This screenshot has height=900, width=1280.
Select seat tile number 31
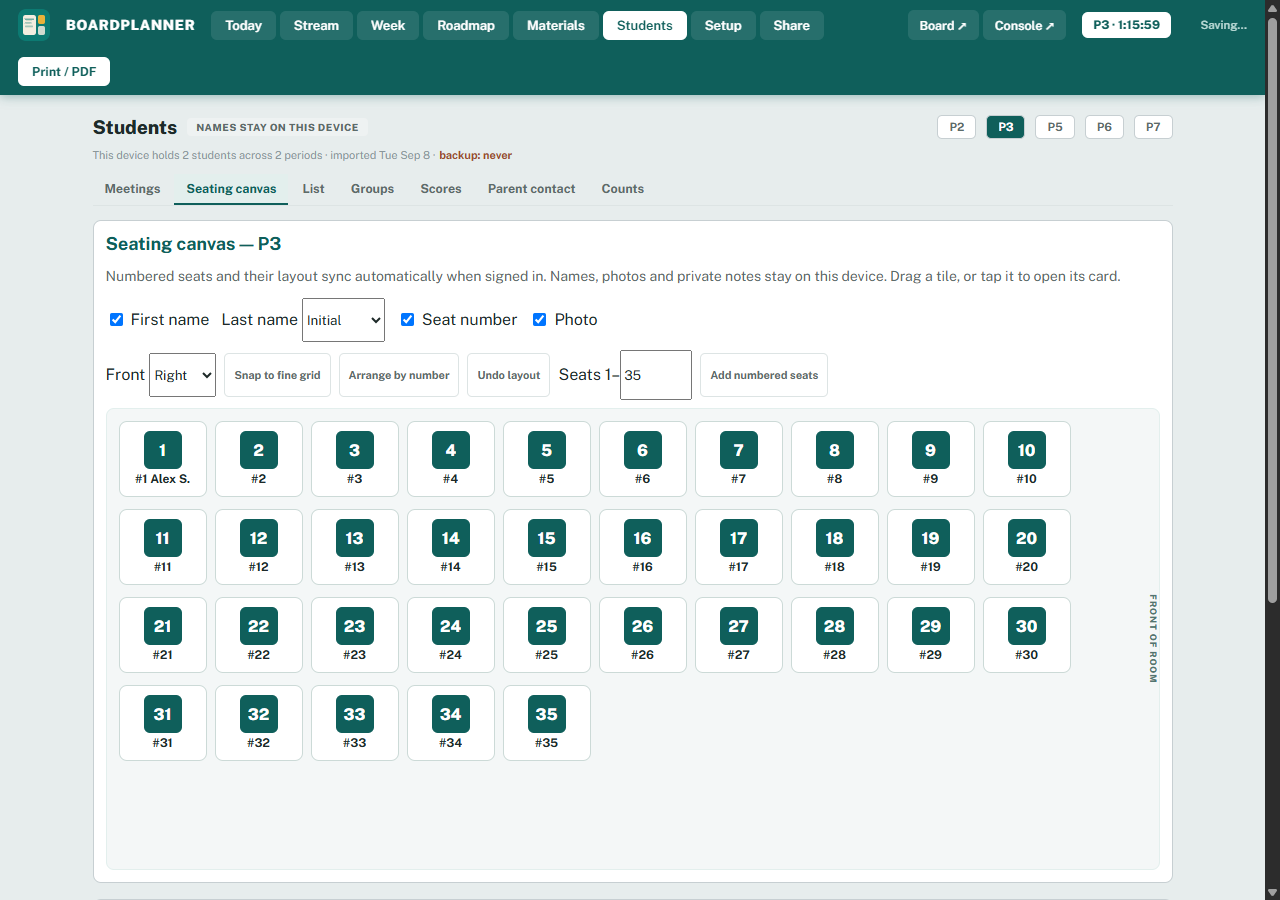click(x=163, y=723)
